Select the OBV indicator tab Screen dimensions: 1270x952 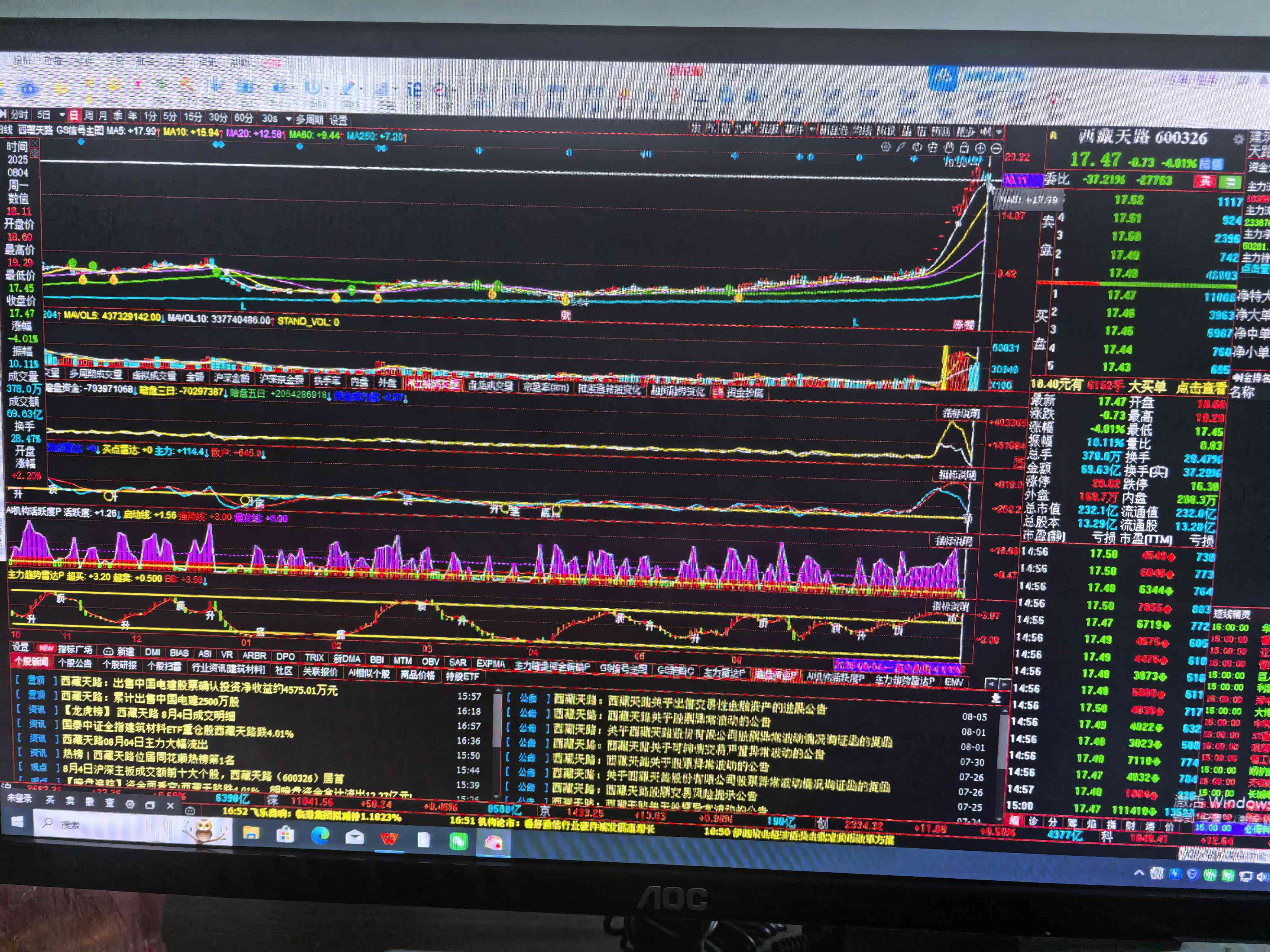(x=430, y=661)
